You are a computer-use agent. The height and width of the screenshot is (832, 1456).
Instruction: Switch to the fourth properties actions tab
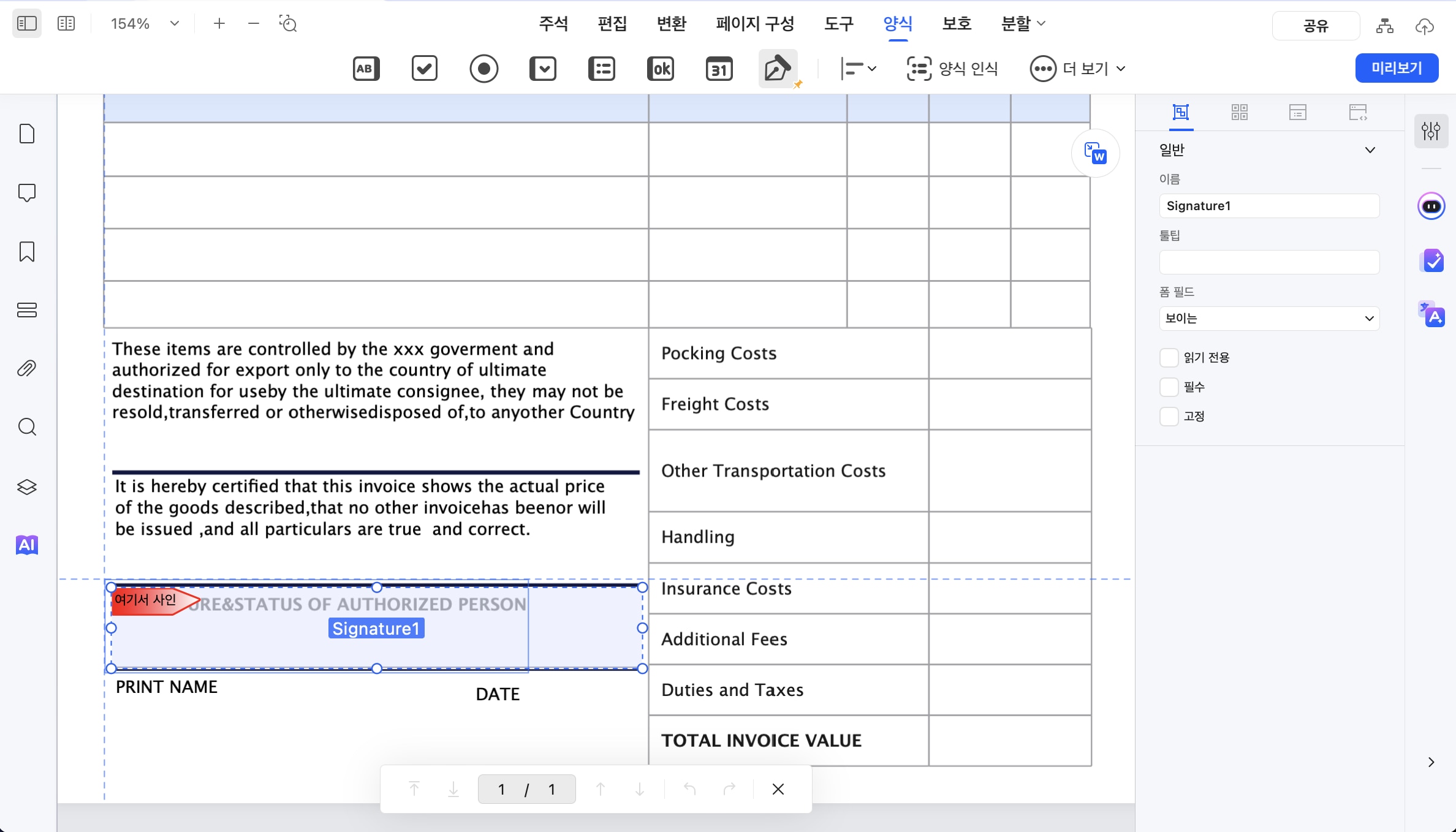click(1358, 113)
